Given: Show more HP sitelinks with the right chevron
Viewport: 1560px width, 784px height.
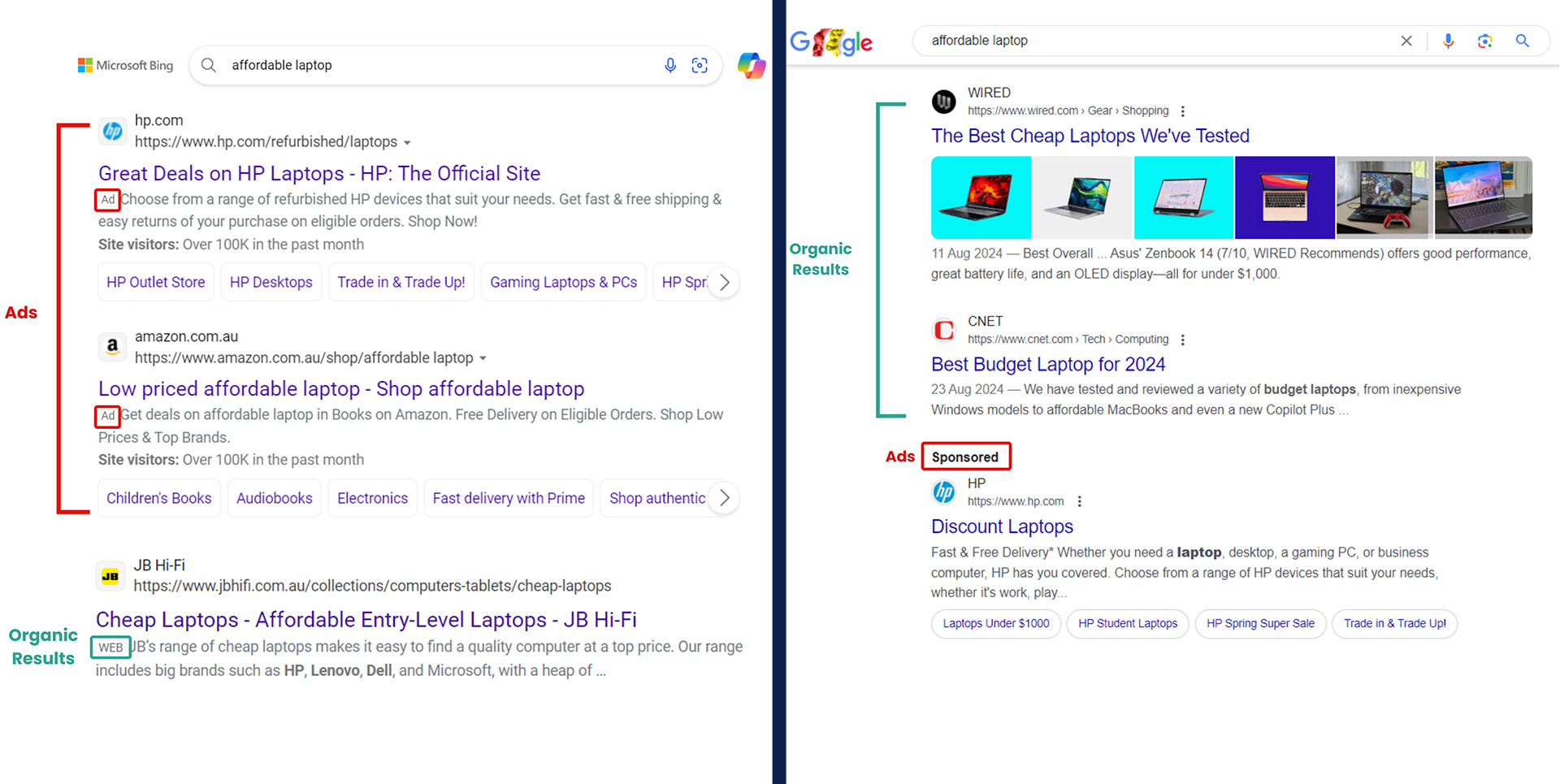Looking at the screenshot, I should [724, 282].
